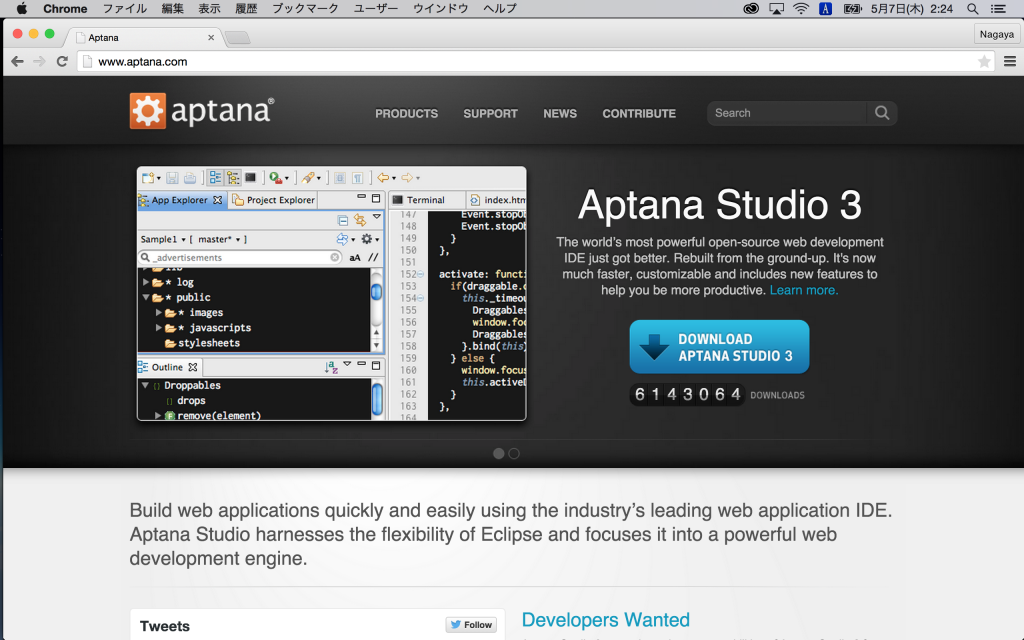
Task: Reload the aptana.com page
Action: pyautogui.click(x=62, y=61)
